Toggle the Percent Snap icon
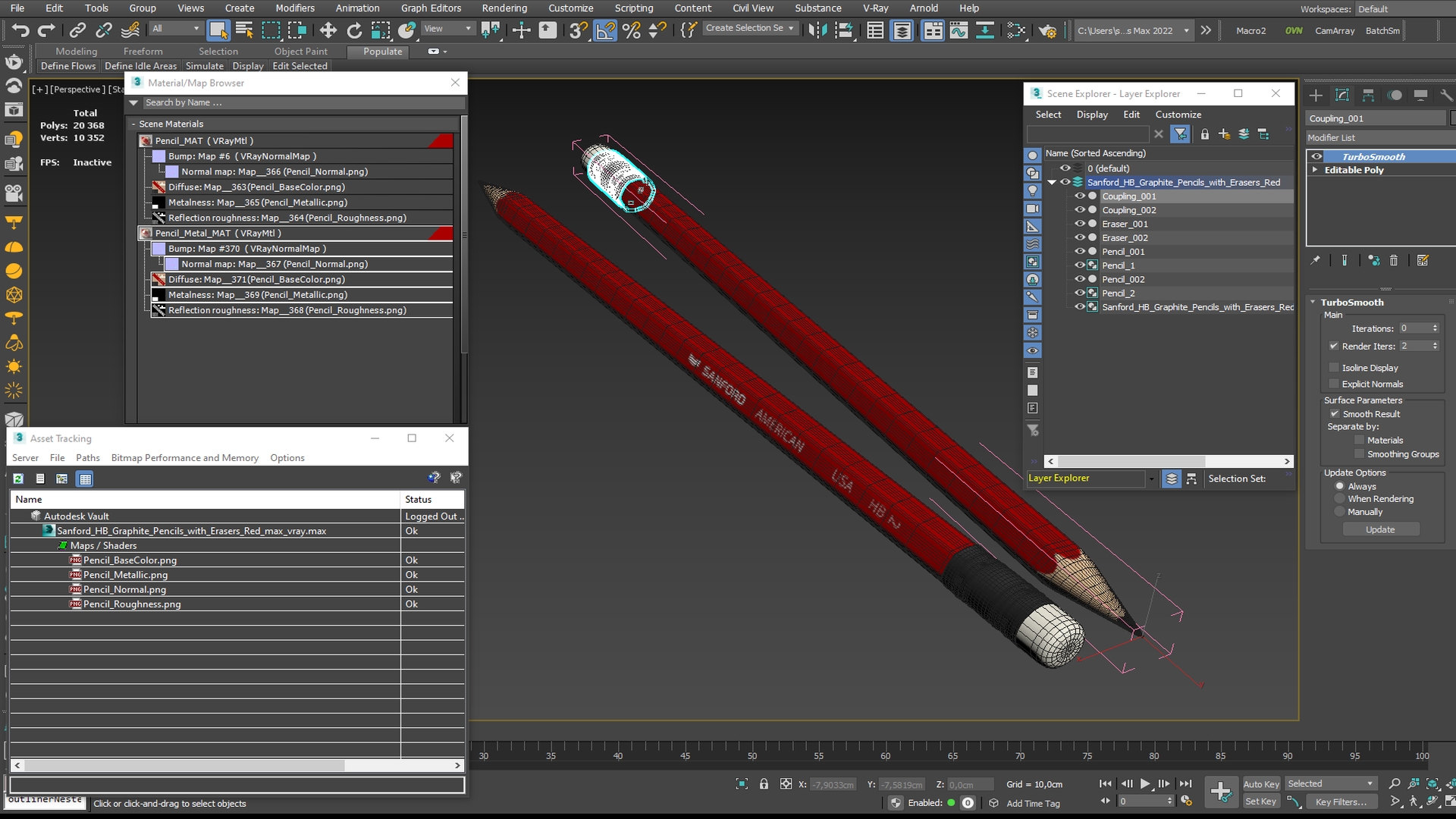Viewport: 1456px width, 819px height. [631, 30]
